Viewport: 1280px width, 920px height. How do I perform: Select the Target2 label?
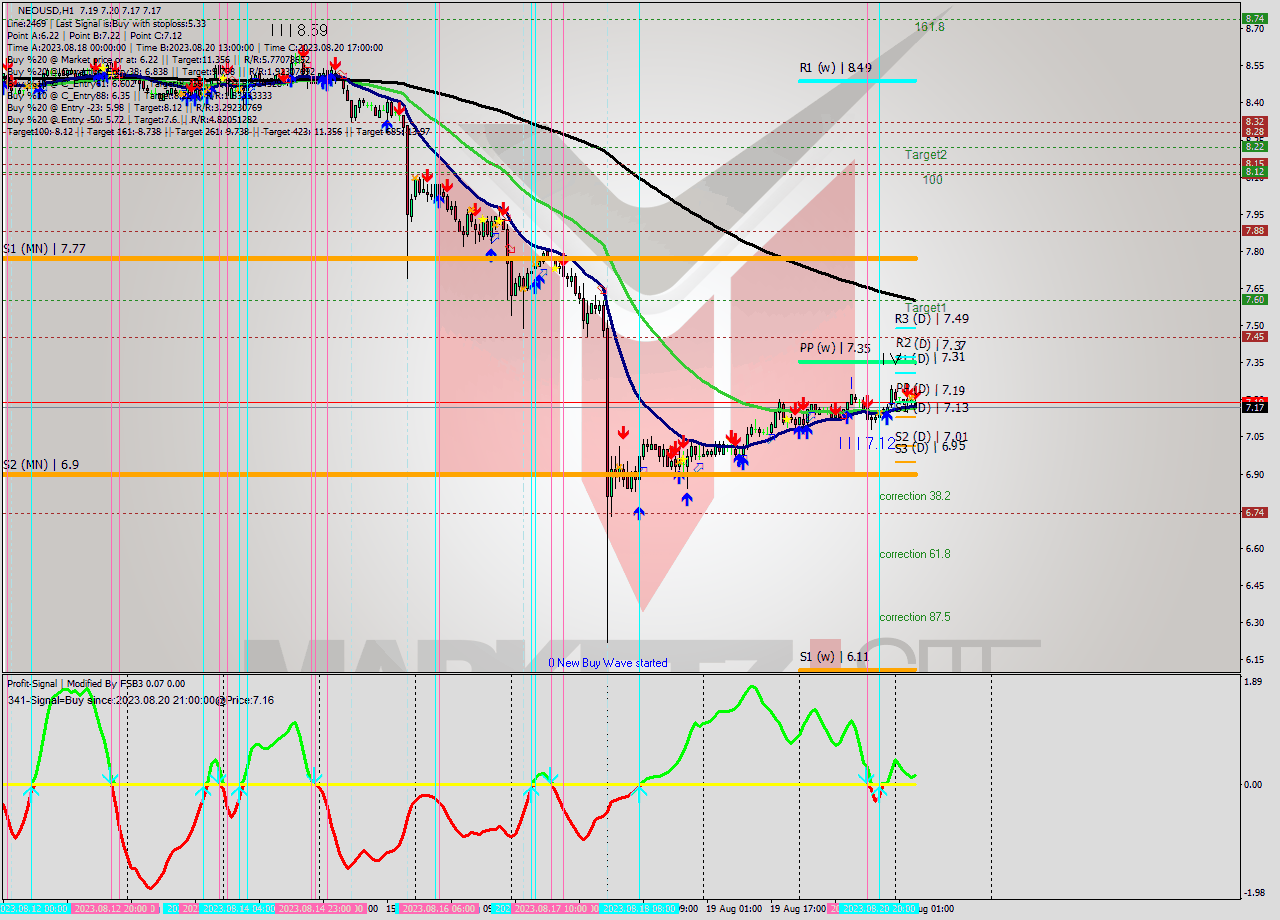point(926,155)
